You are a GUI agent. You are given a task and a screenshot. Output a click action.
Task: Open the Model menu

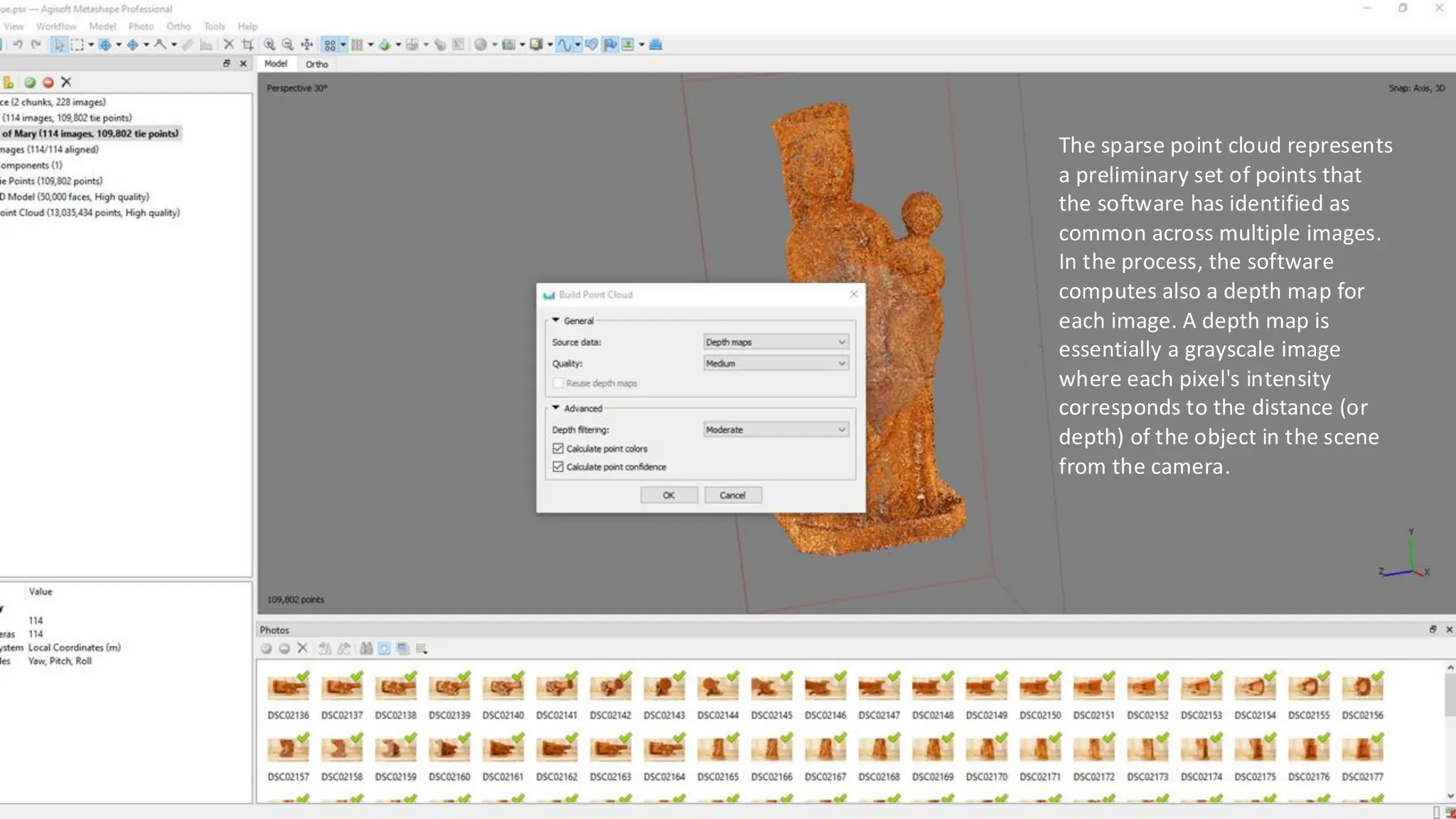point(102,26)
